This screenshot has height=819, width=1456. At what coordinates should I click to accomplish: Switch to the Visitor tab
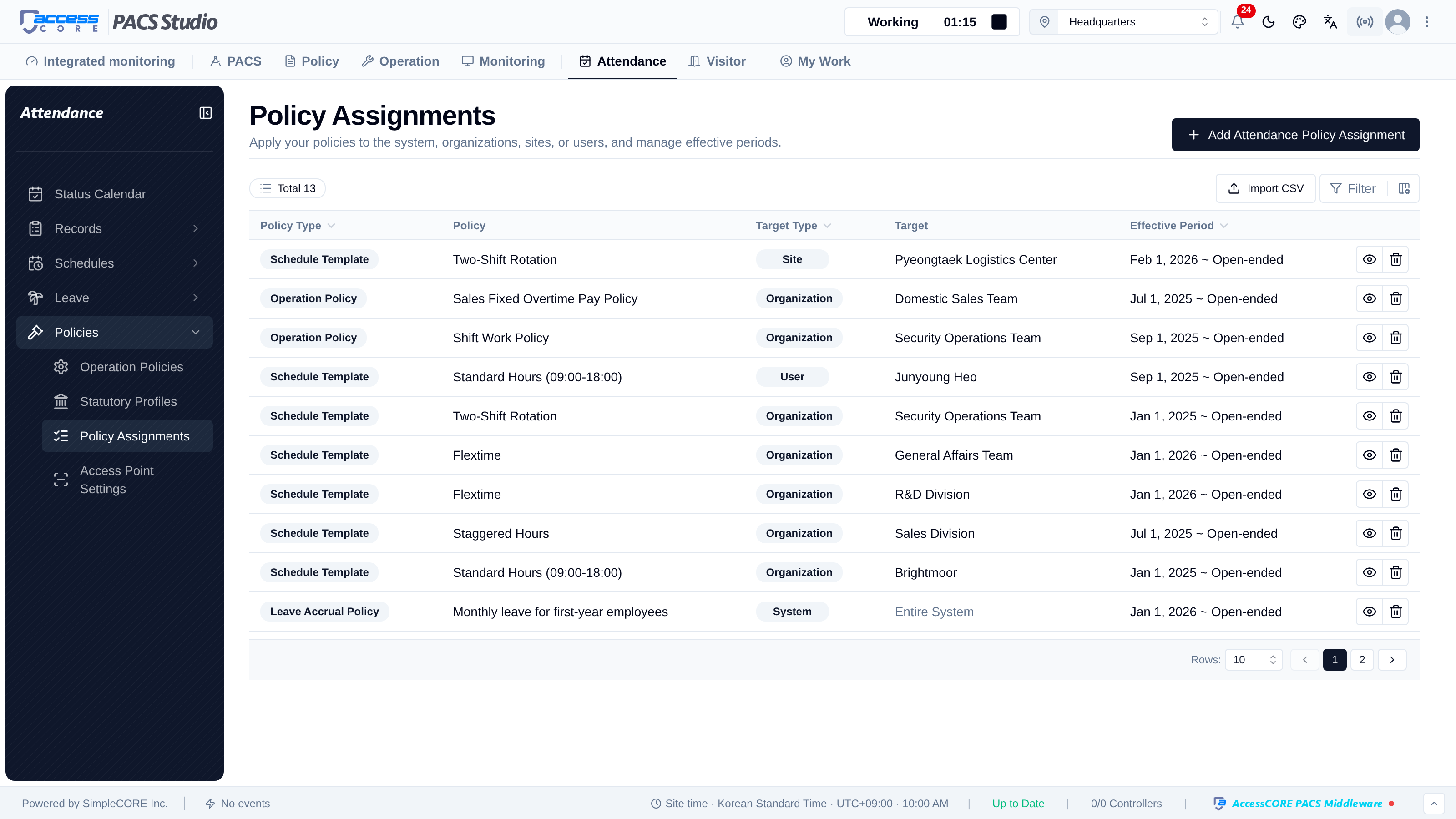click(717, 61)
